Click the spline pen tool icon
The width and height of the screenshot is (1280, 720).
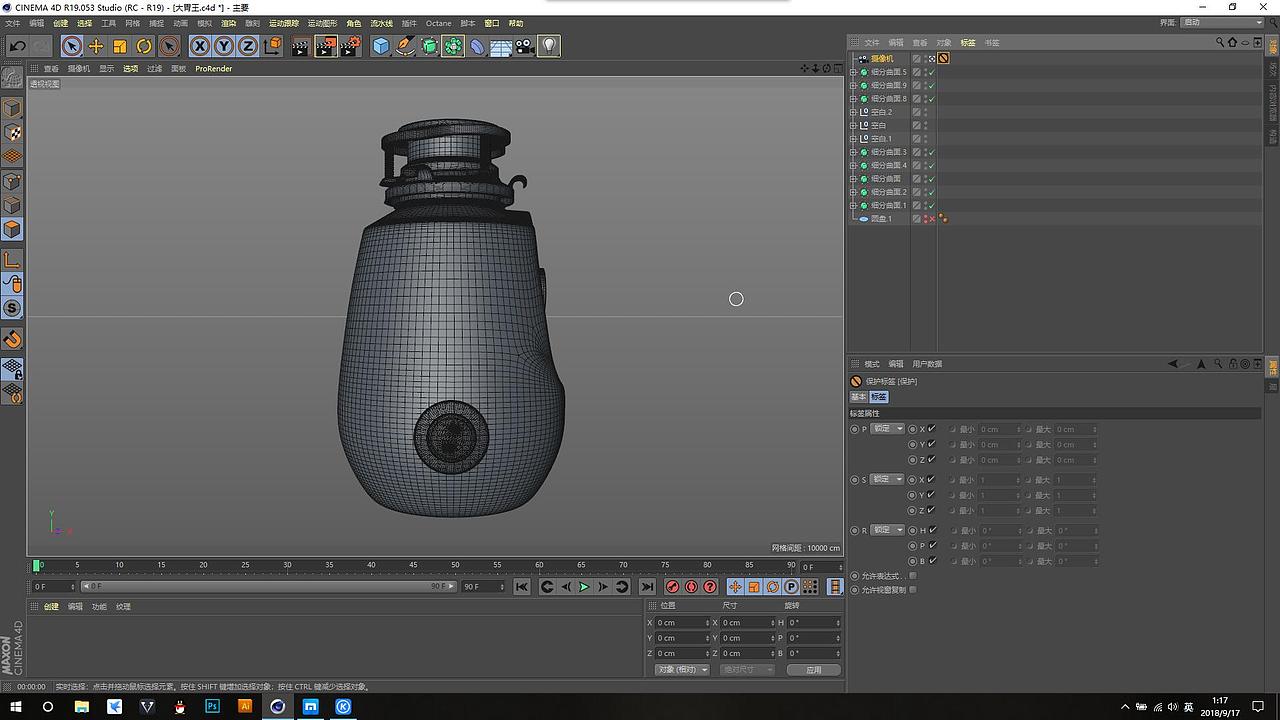tap(405, 46)
